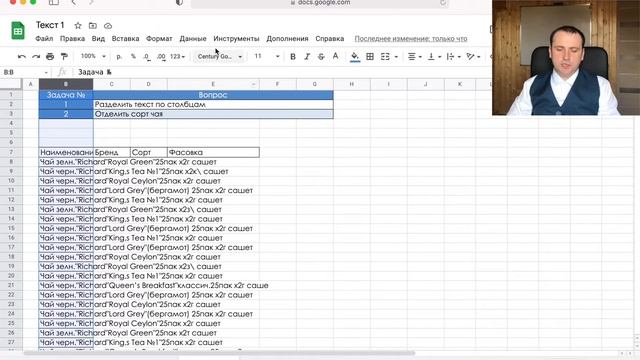Open the Дополнения menu
The image size is (640, 360).
[287, 39]
